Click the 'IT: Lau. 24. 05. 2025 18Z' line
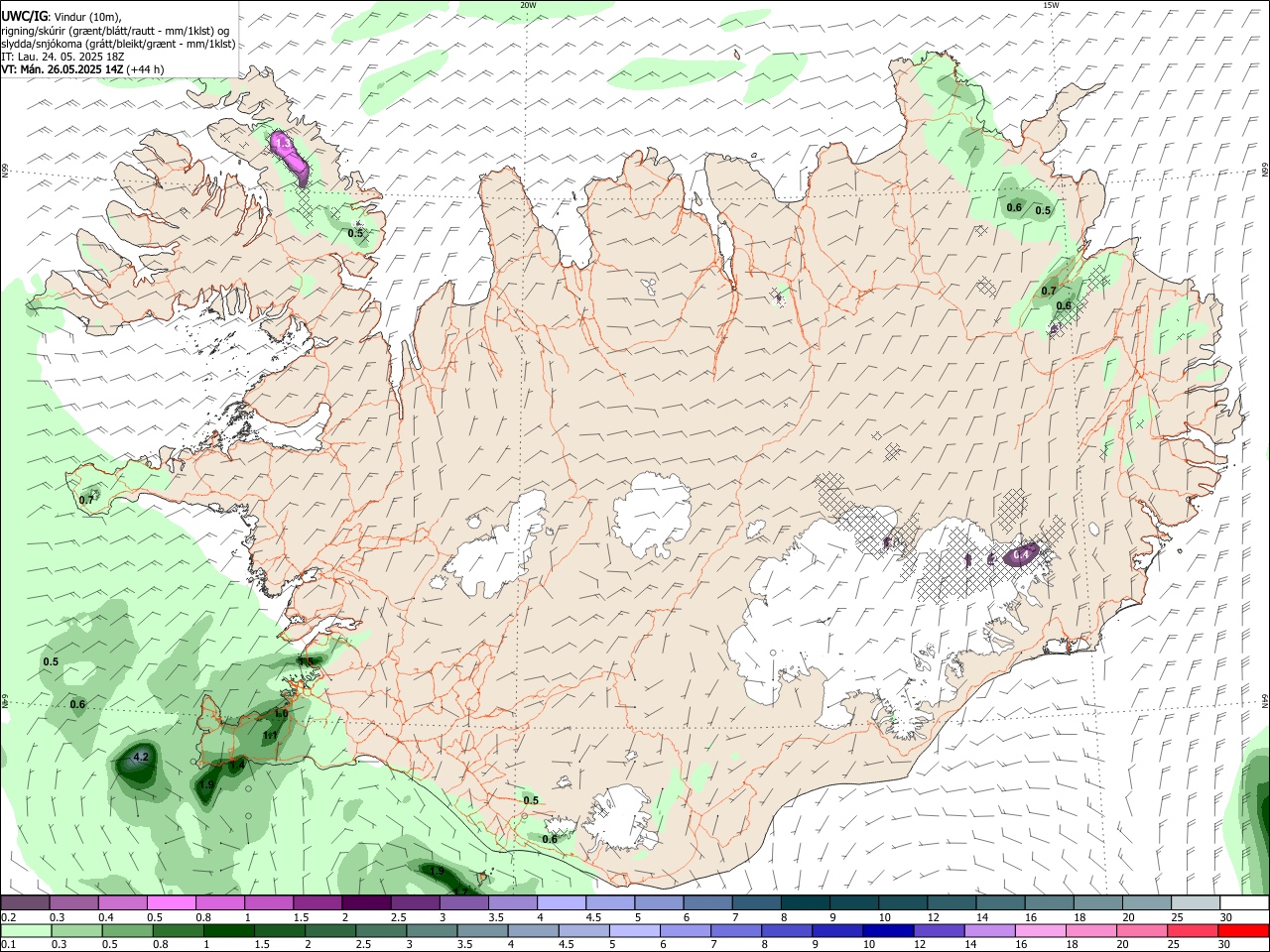The width and height of the screenshot is (1270, 952). coord(63,57)
